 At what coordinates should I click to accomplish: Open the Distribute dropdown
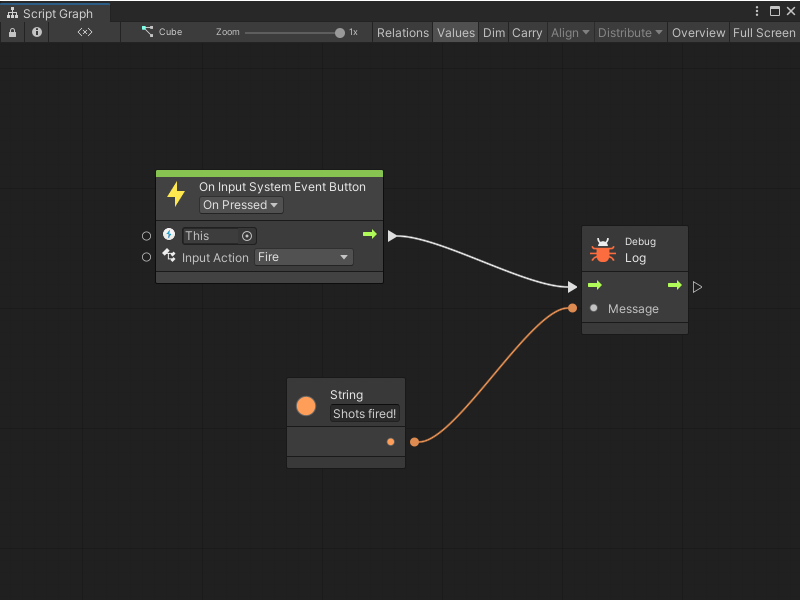point(630,32)
